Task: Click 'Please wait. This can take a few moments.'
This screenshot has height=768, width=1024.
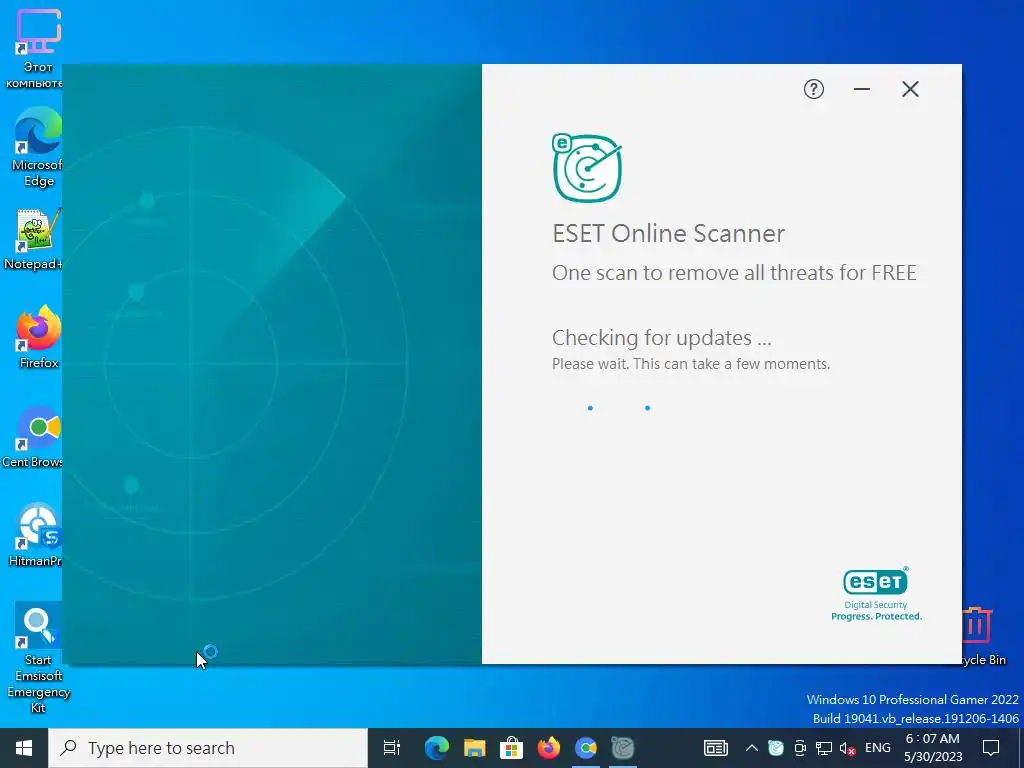Action: pos(691,364)
